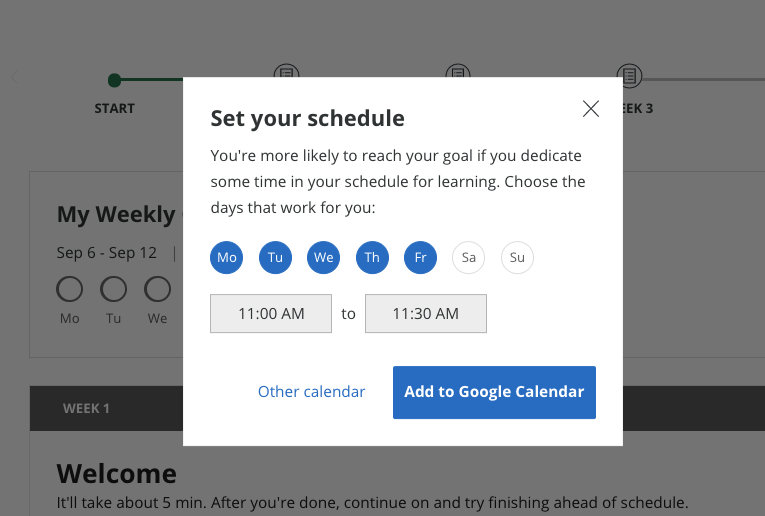The width and height of the screenshot is (765, 516).
Task: Open the 11:00 AM start time dropdown
Action: [x=271, y=314]
